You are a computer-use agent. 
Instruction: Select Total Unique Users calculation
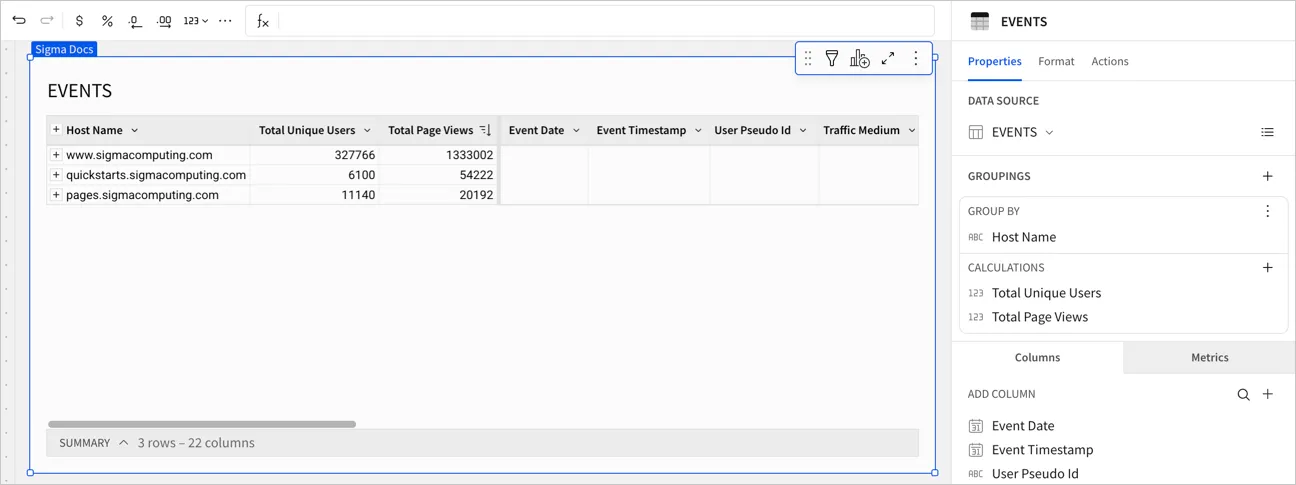pyautogui.click(x=1046, y=293)
